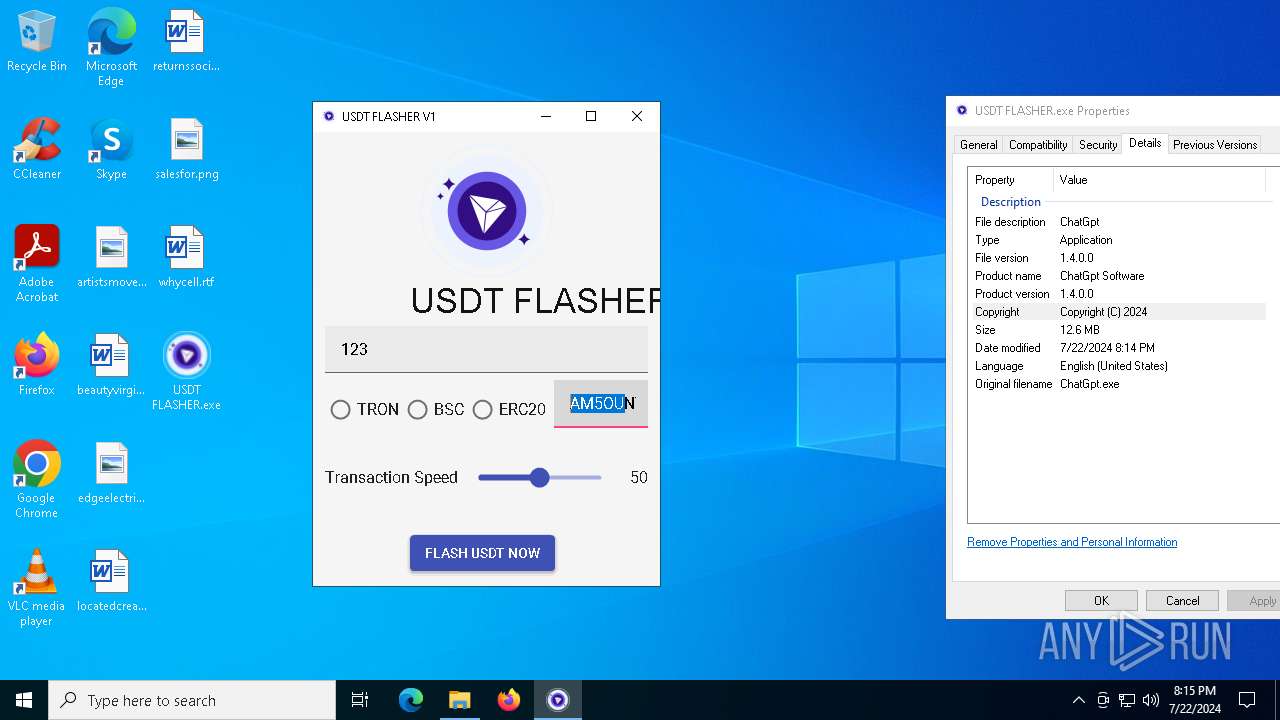Switch to the Security tab
The image size is (1280, 720).
click(1097, 145)
